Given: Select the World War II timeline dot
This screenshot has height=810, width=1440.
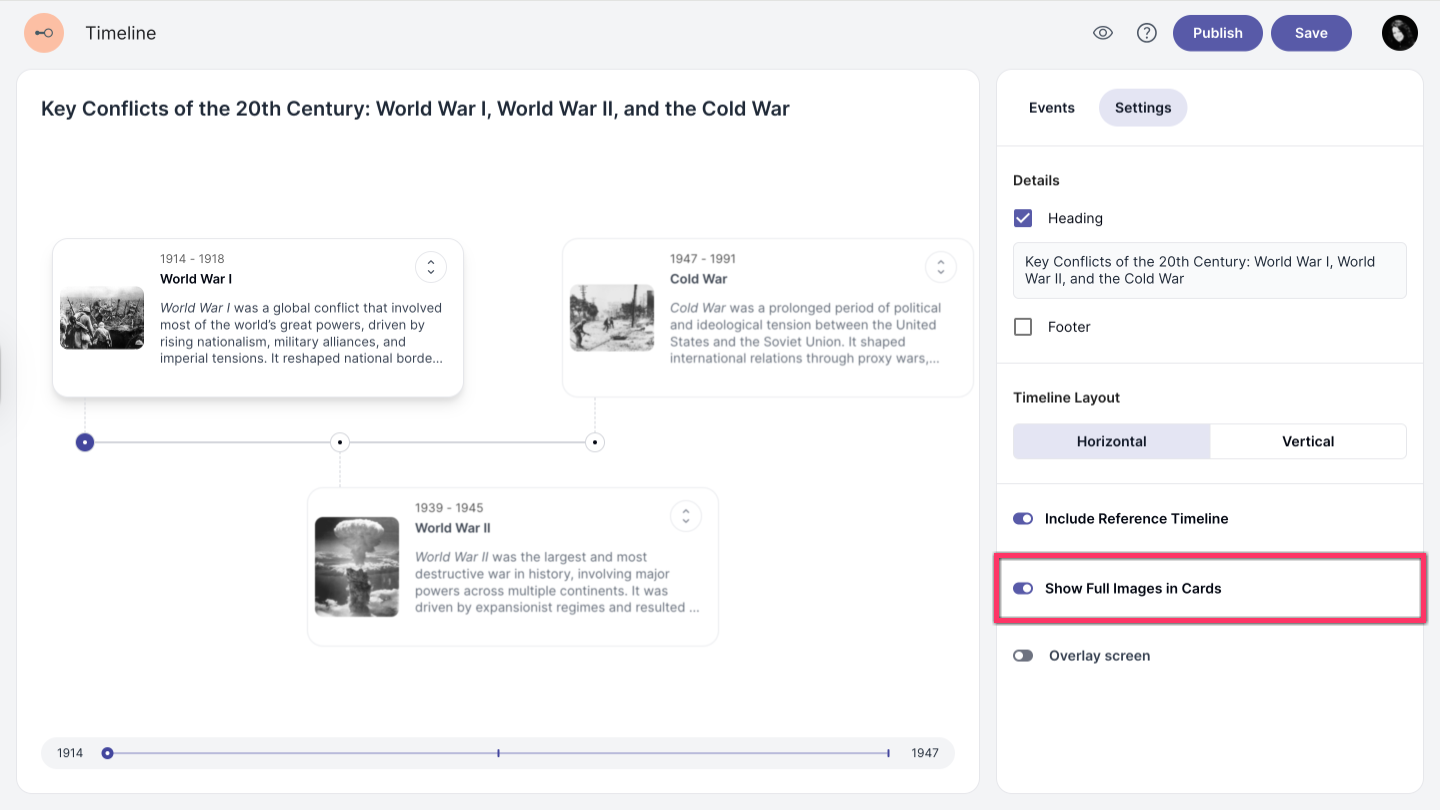Looking at the screenshot, I should [x=340, y=442].
